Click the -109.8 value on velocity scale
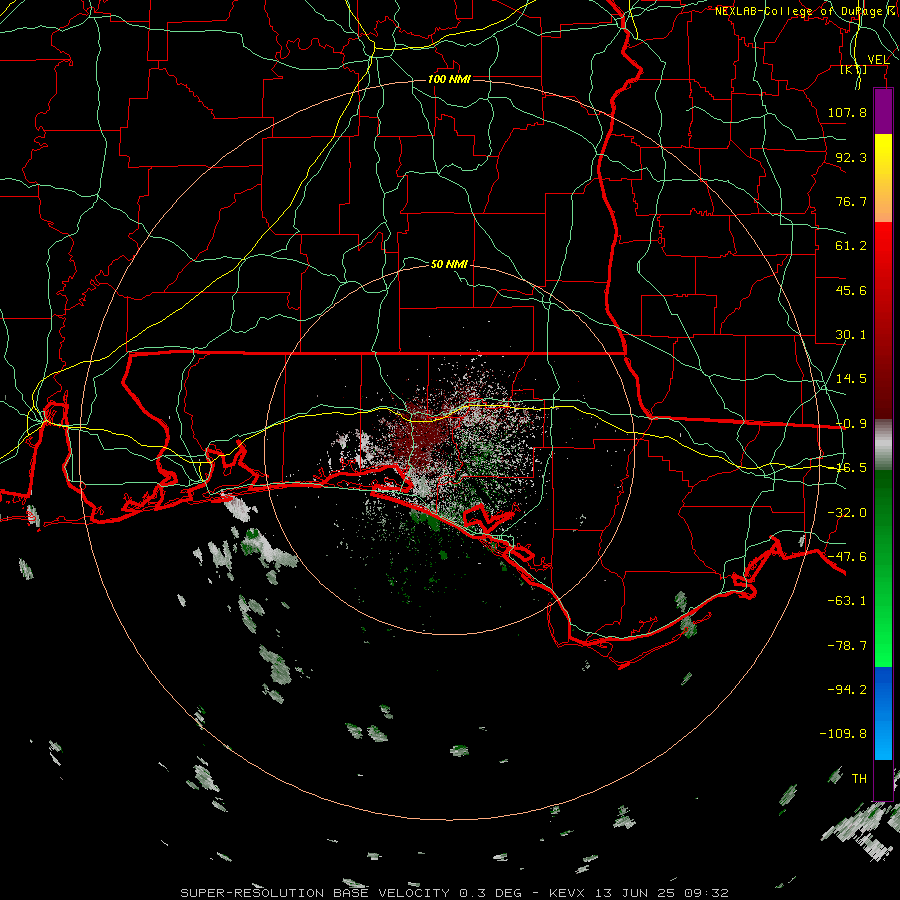This screenshot has height=900, width=900. [x=843, y=734]
